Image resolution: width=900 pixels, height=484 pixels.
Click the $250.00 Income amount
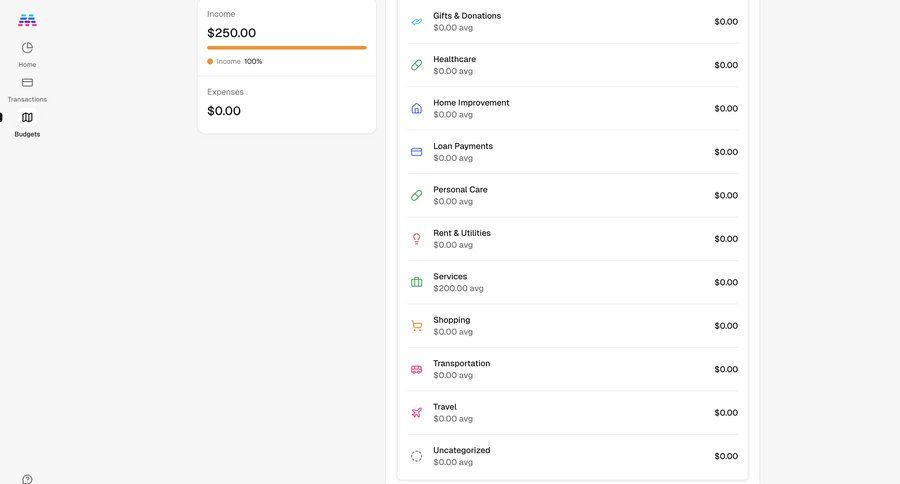pos(231,33)
